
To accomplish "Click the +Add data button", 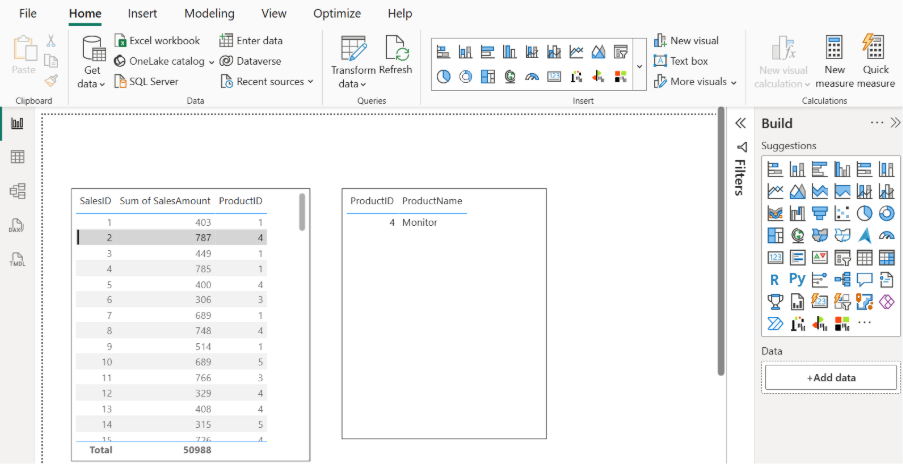I will pyautogui.click(x=830, y=378).
